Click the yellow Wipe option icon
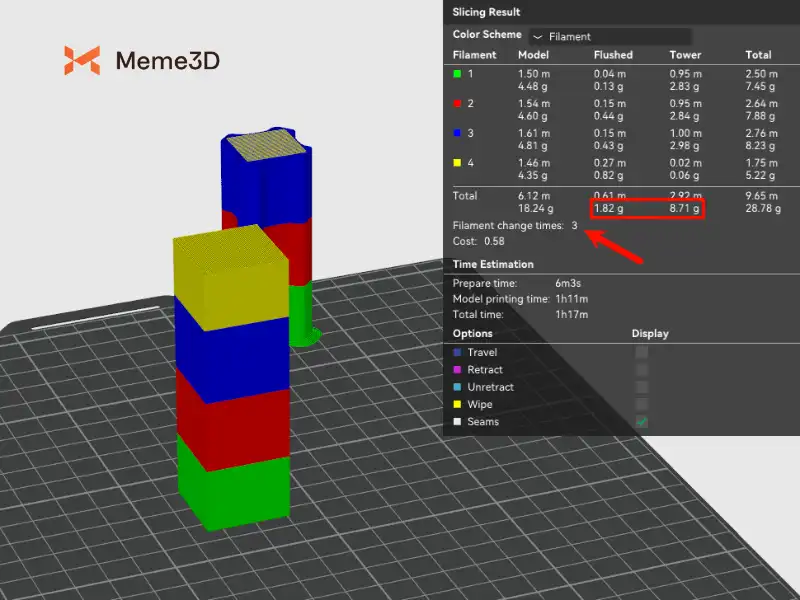This screenshot has width=800, height=600. click(457, 405)
